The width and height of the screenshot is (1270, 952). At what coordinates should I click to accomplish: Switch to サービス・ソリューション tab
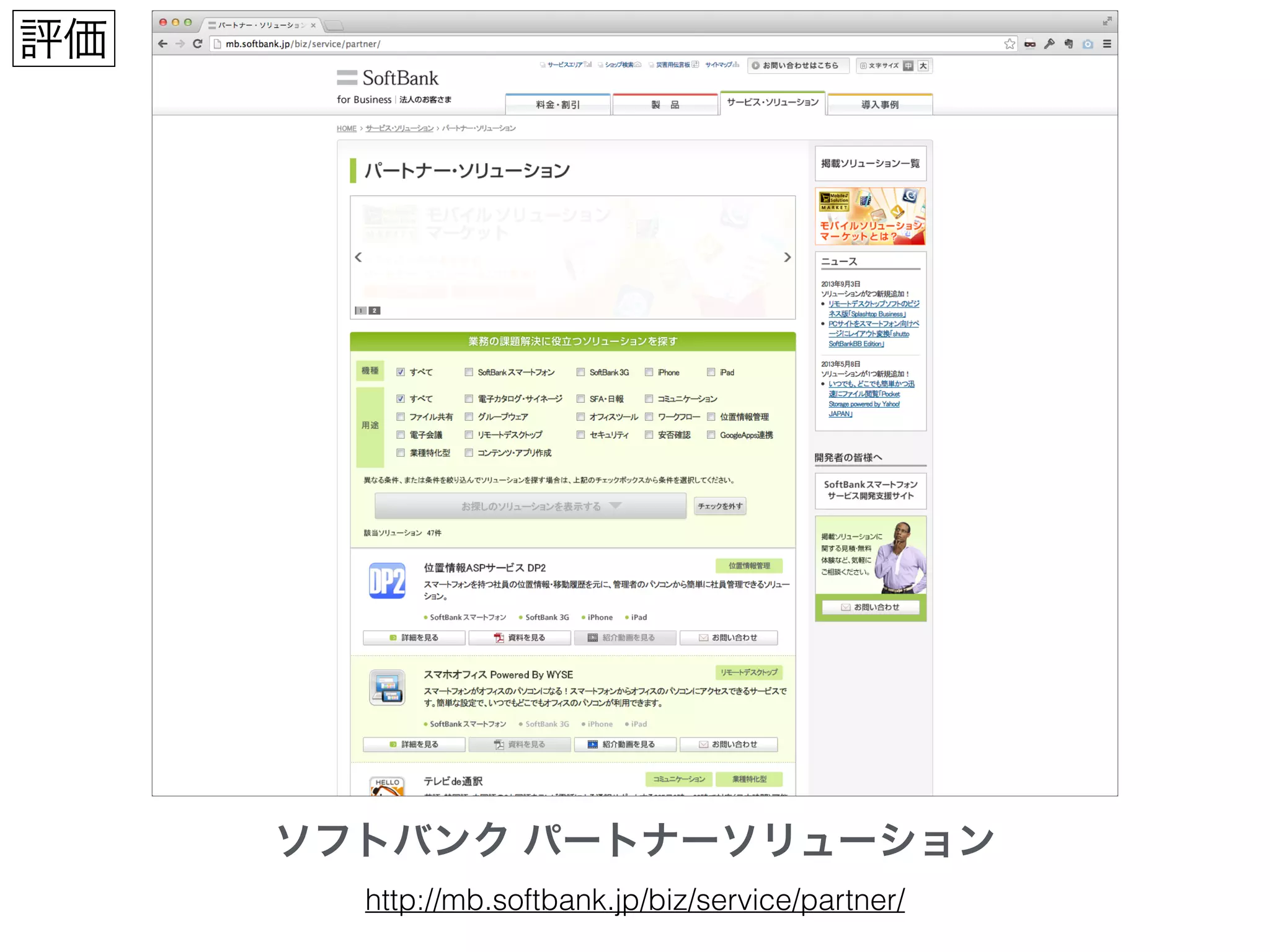tap(773, 103)
